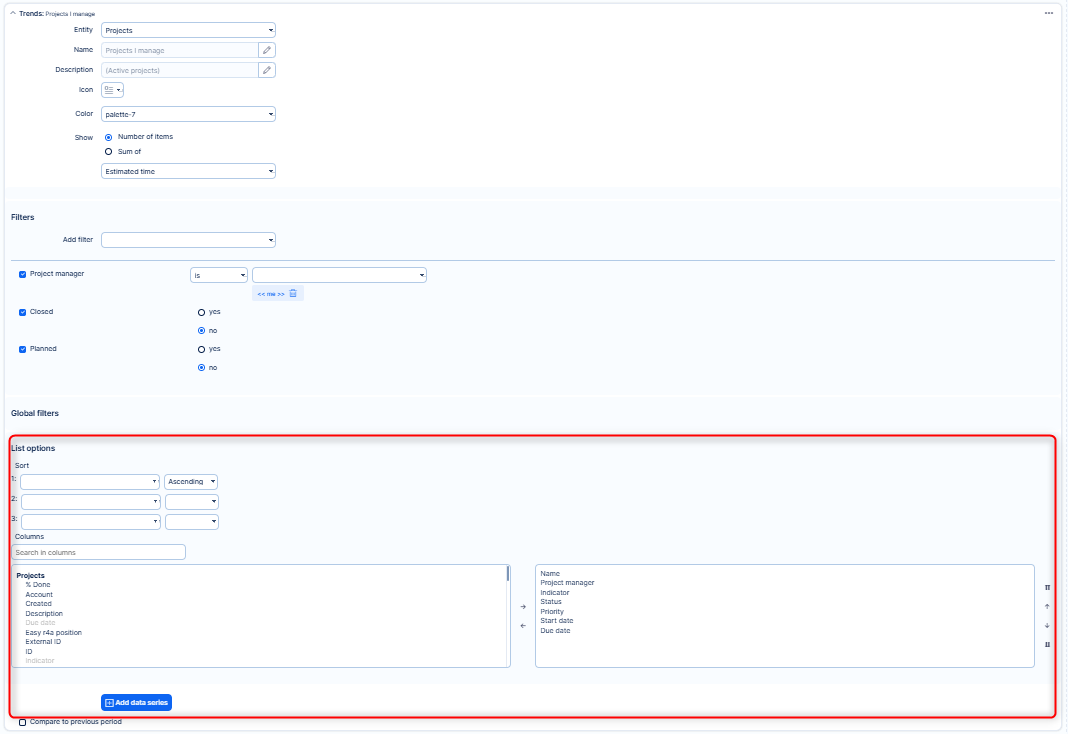Open the three-dot menu of Trends module

[x=1049, y=13]
